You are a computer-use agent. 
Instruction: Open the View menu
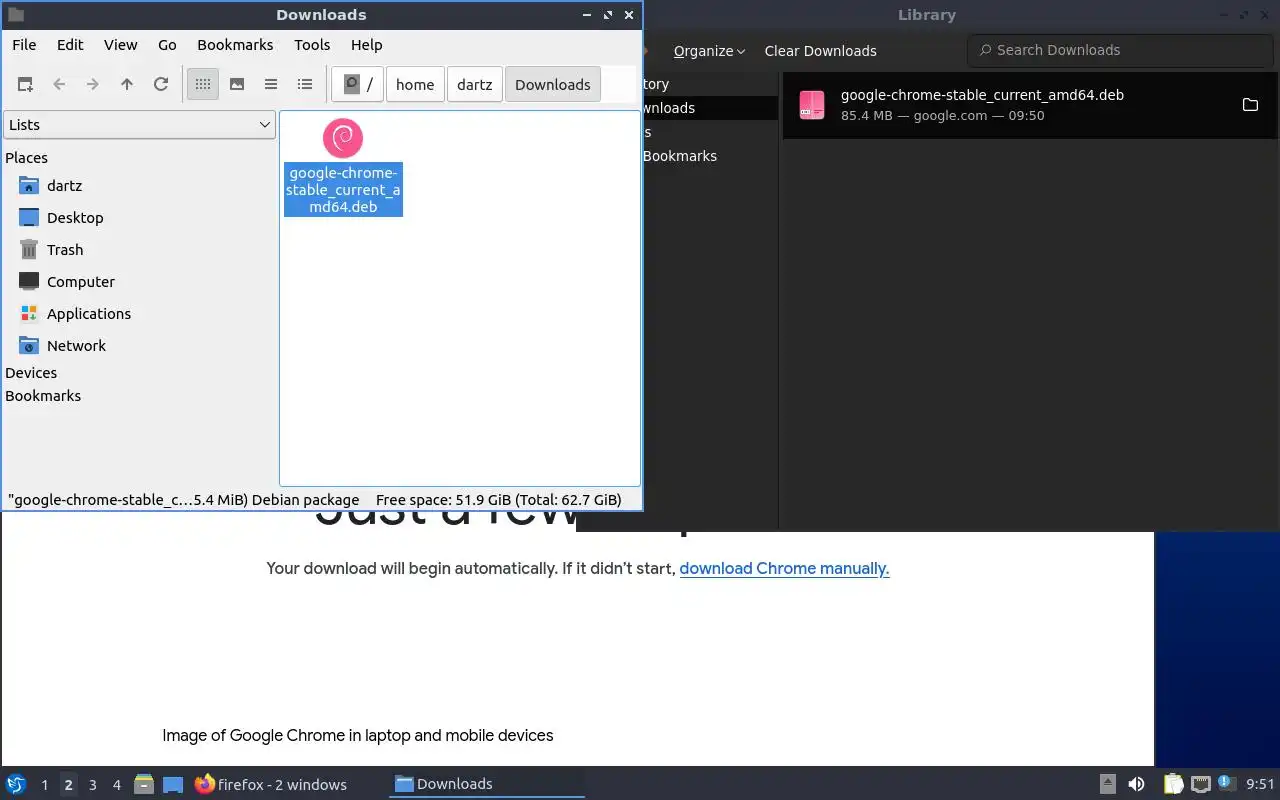(x=120, y=45)
